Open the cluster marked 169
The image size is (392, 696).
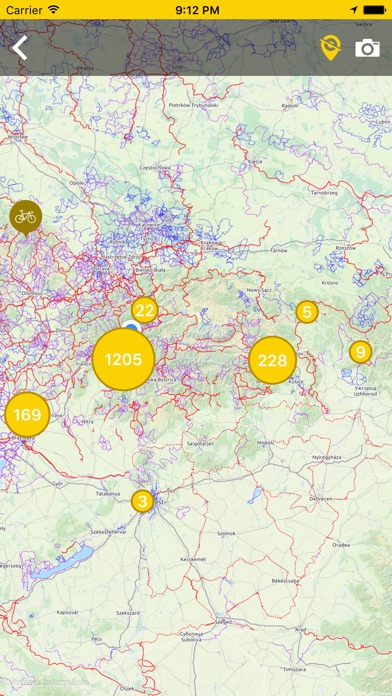click(27, 415)
